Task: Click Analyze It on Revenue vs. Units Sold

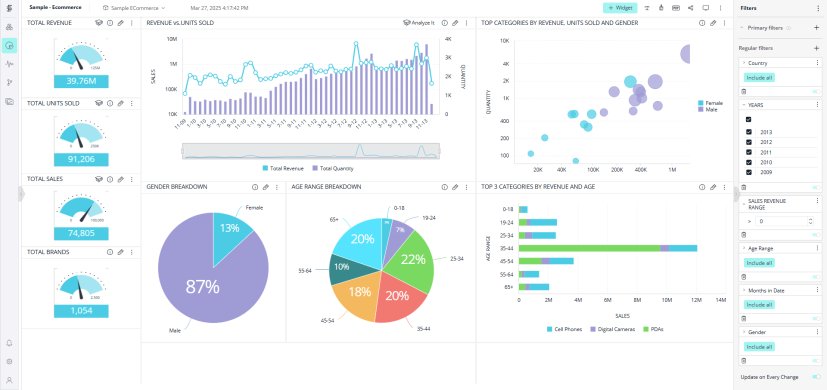Action: pos(420,23)
